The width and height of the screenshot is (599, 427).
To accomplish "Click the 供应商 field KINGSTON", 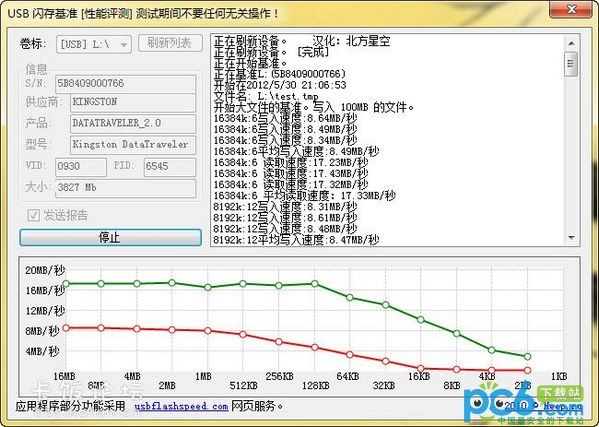I will coord(133,102).
